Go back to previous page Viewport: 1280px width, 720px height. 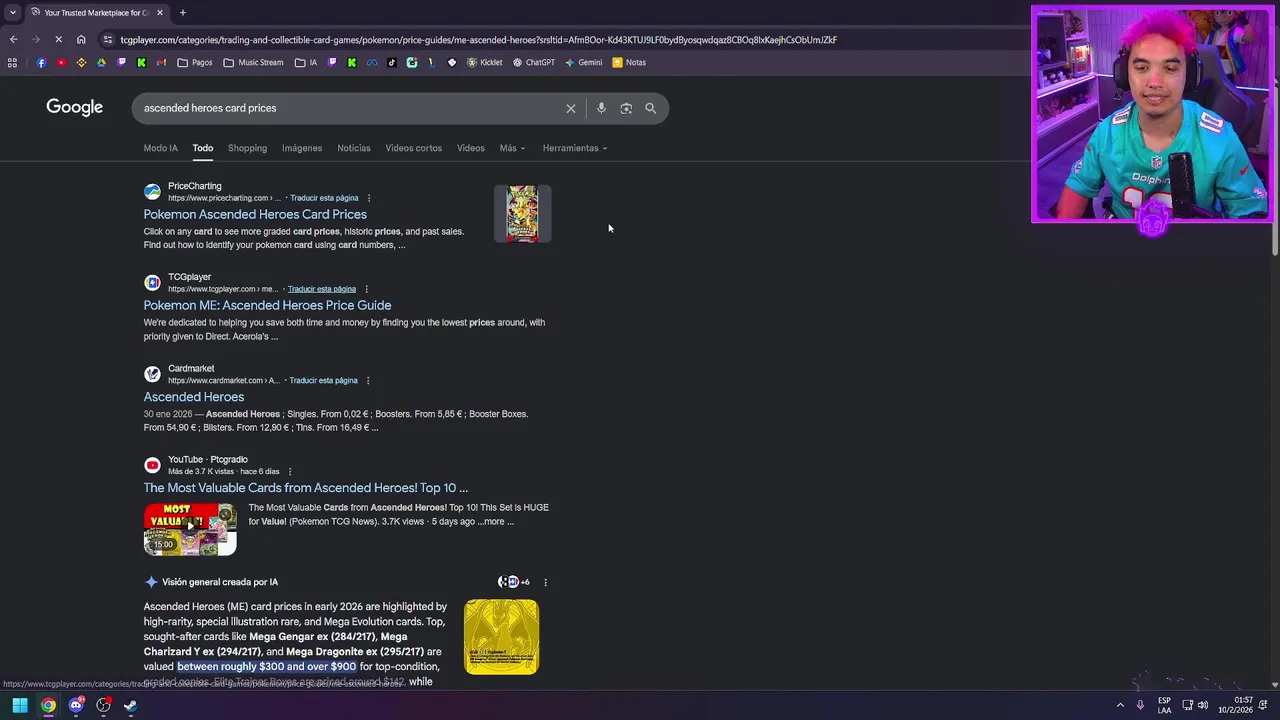pyautogui.click(x=13, y=40)
